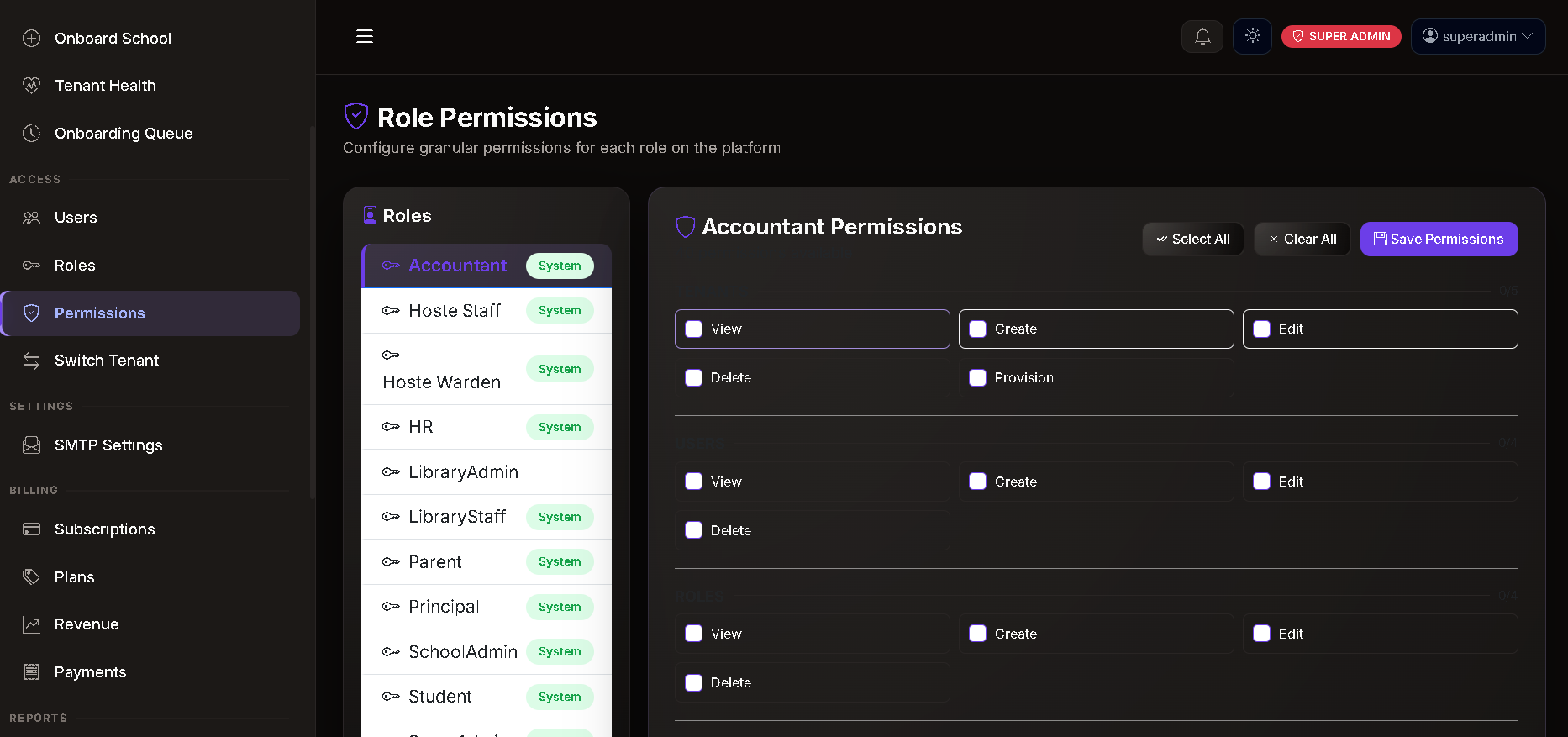Click the user avatar icon beside superadmin

pyautogui.click(x=1429, y=35)
